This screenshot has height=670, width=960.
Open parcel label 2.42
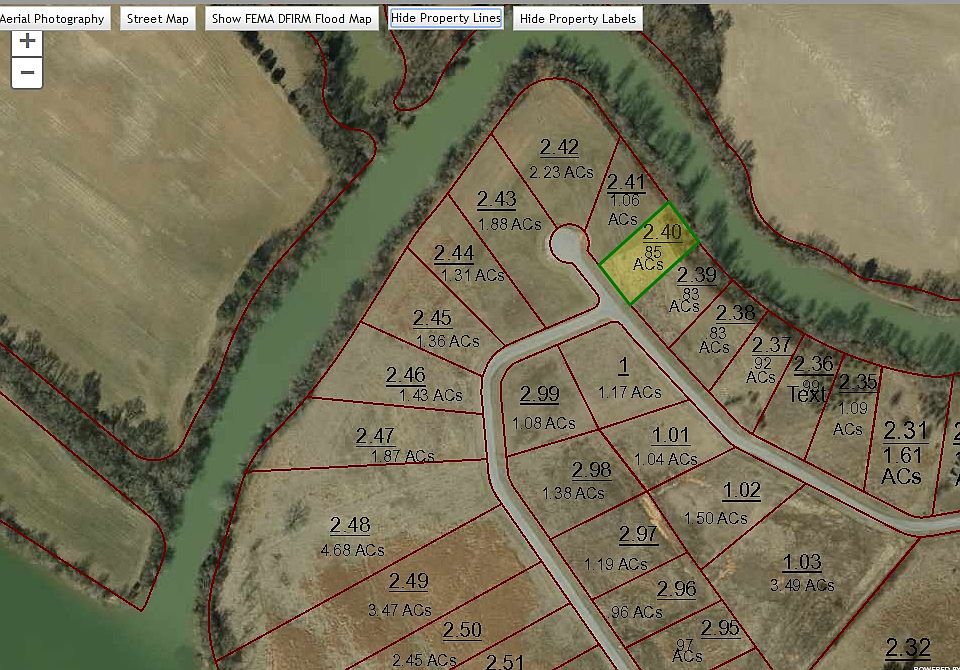[559, 148]
